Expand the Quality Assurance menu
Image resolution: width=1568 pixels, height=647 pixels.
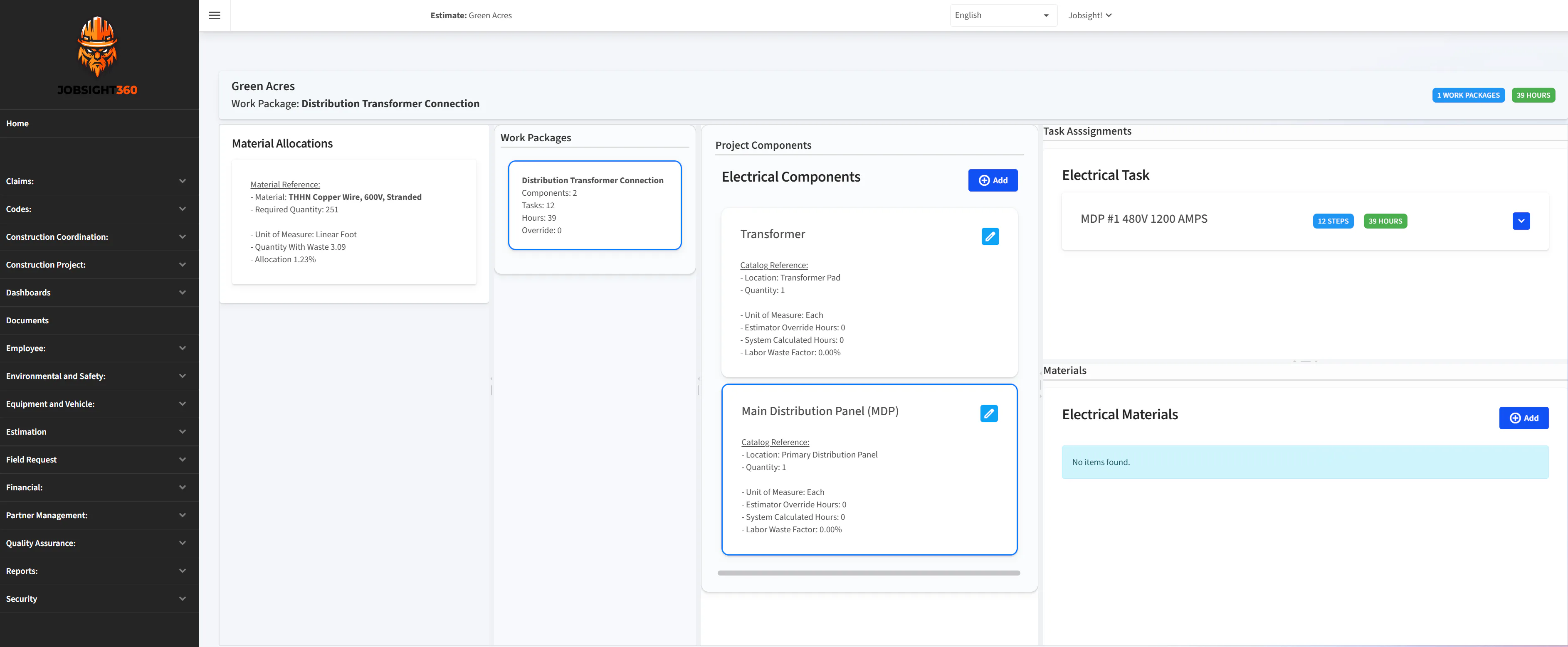[x=99, y=543]
